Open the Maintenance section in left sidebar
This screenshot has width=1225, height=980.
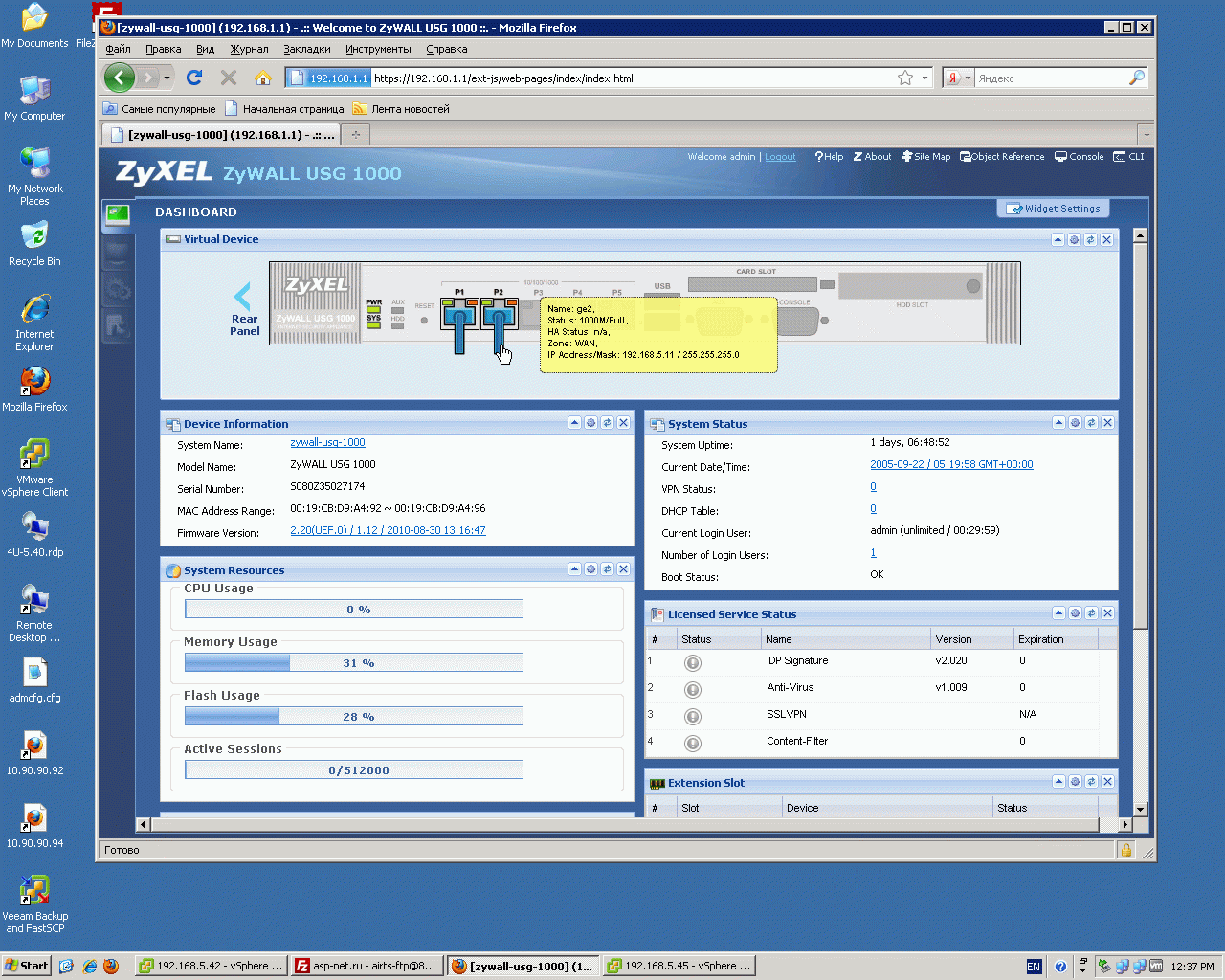click(118, 324)
